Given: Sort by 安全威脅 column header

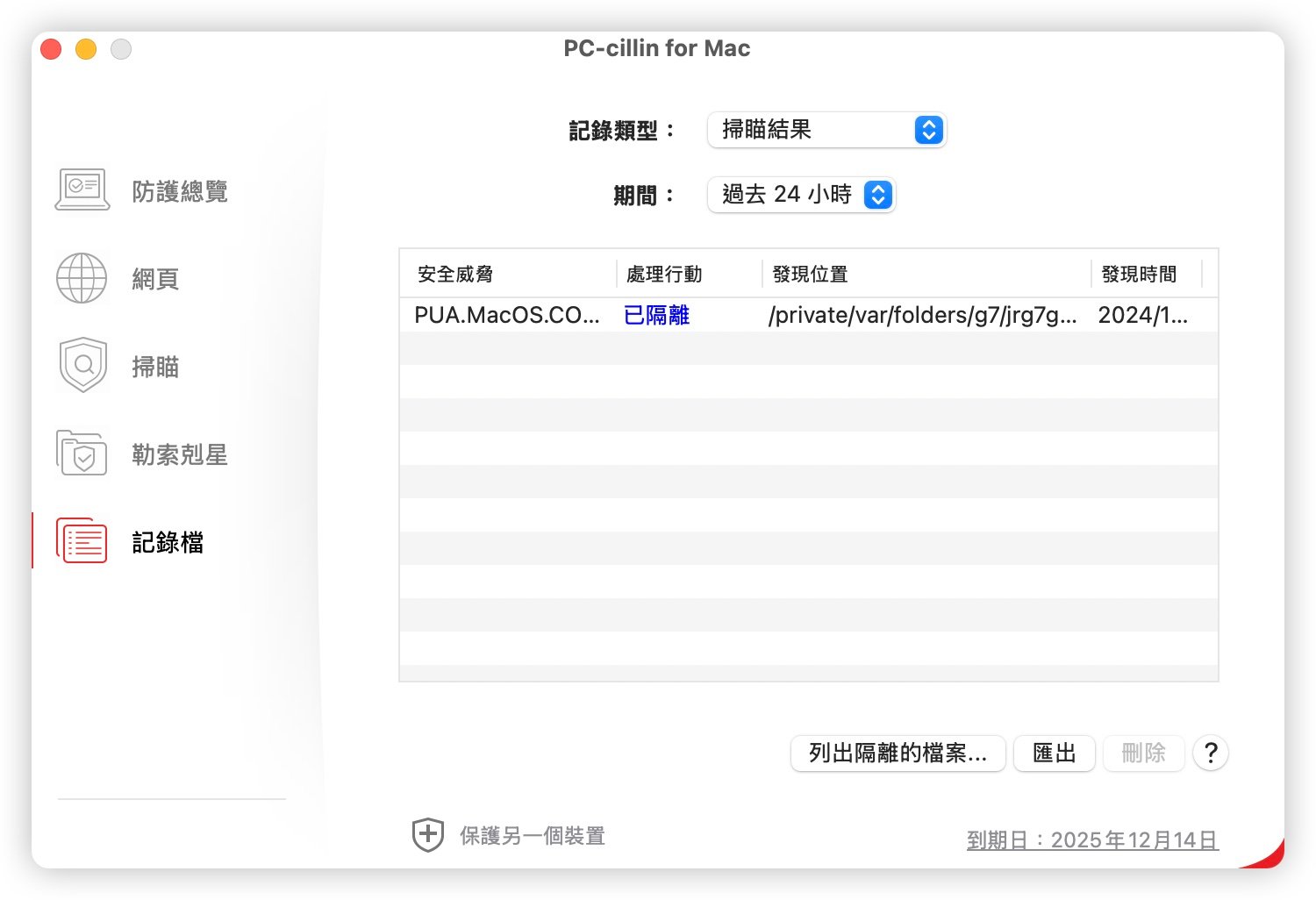Looking at the screenshot, I should (x=455, y=275).
